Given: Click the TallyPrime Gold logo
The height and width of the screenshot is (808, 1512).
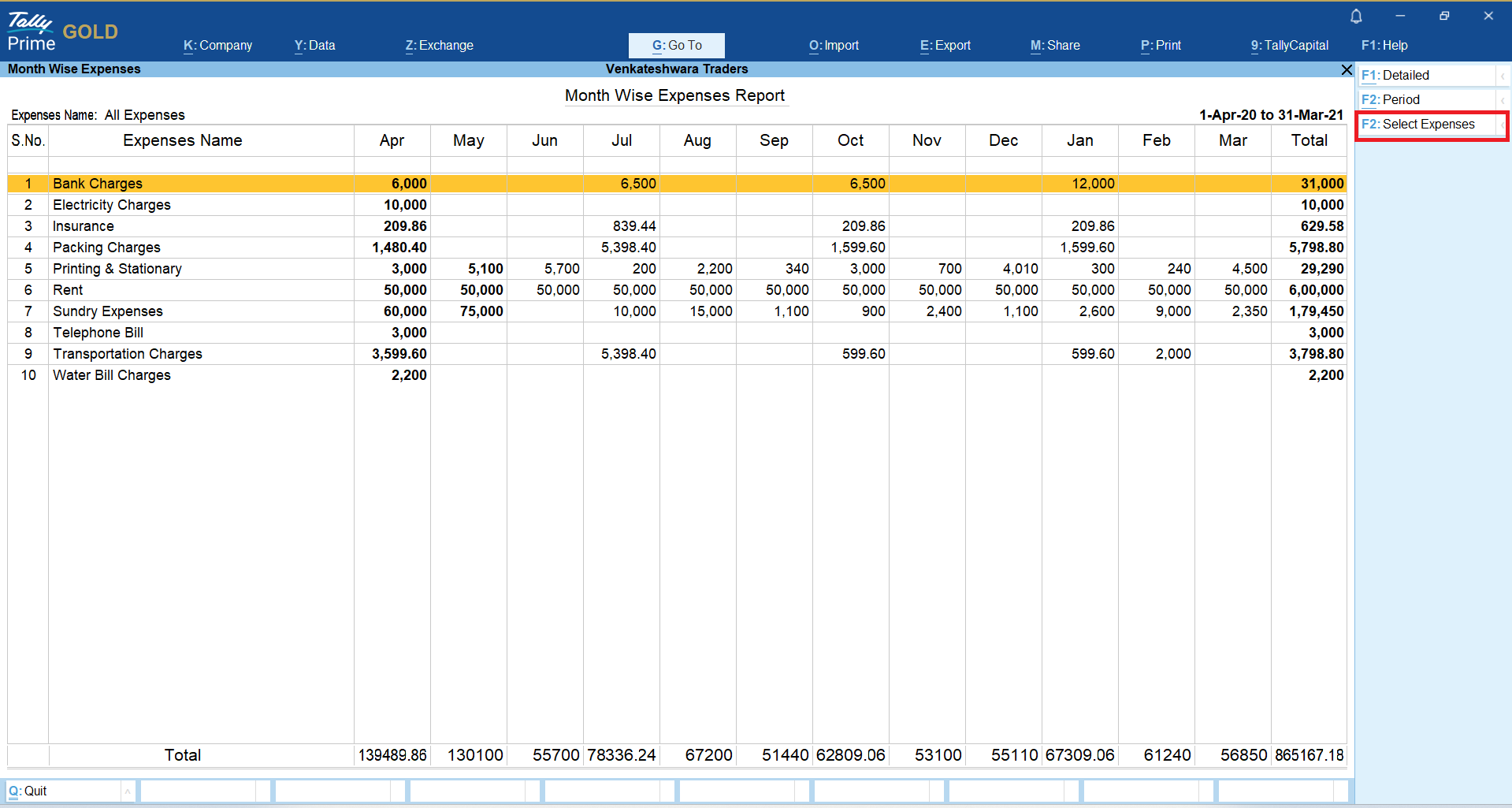Looking at the screenshot, I should pyautogui.click(x=62, y=32).
